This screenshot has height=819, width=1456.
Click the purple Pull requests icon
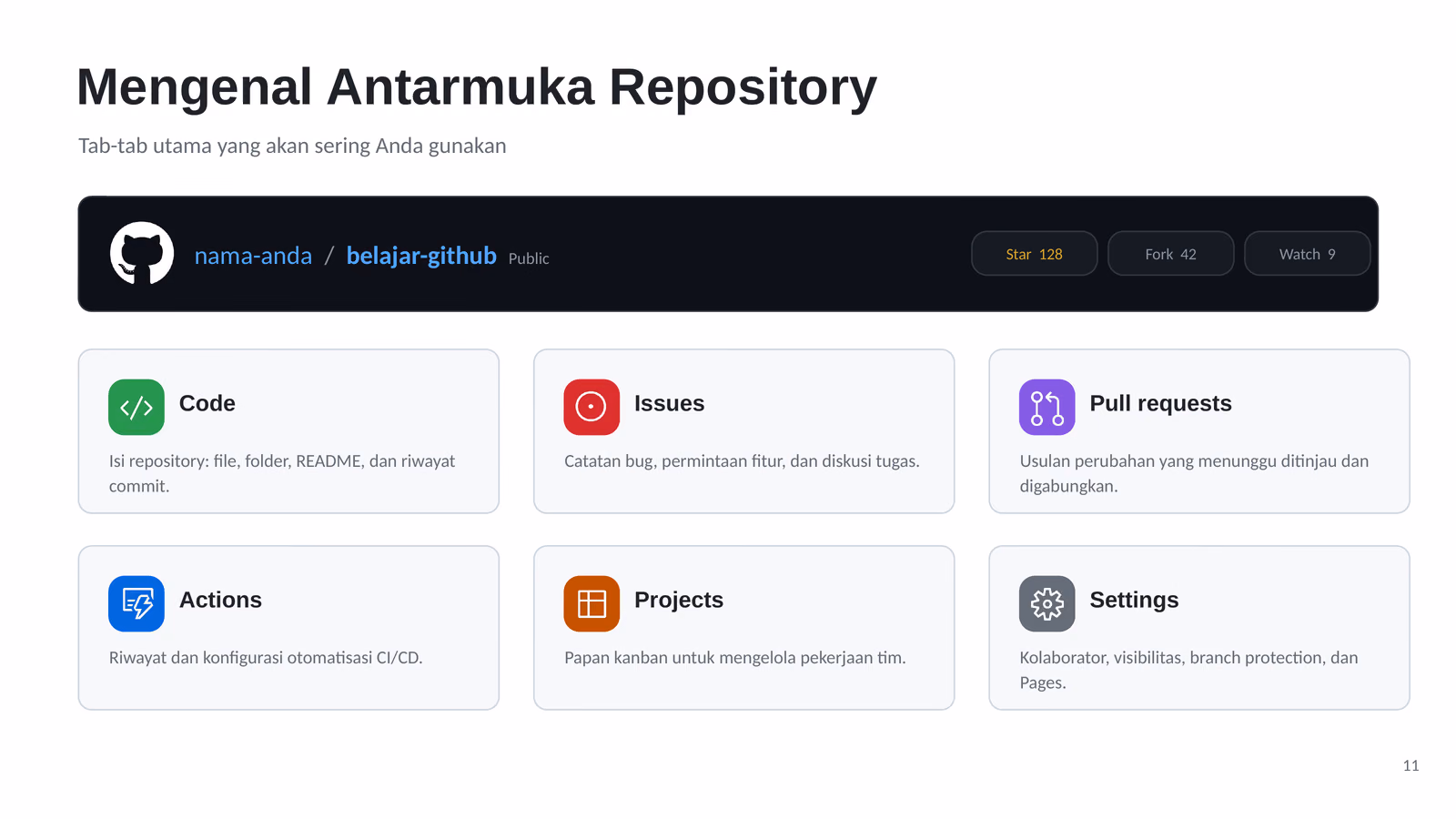pos(1046,407)
